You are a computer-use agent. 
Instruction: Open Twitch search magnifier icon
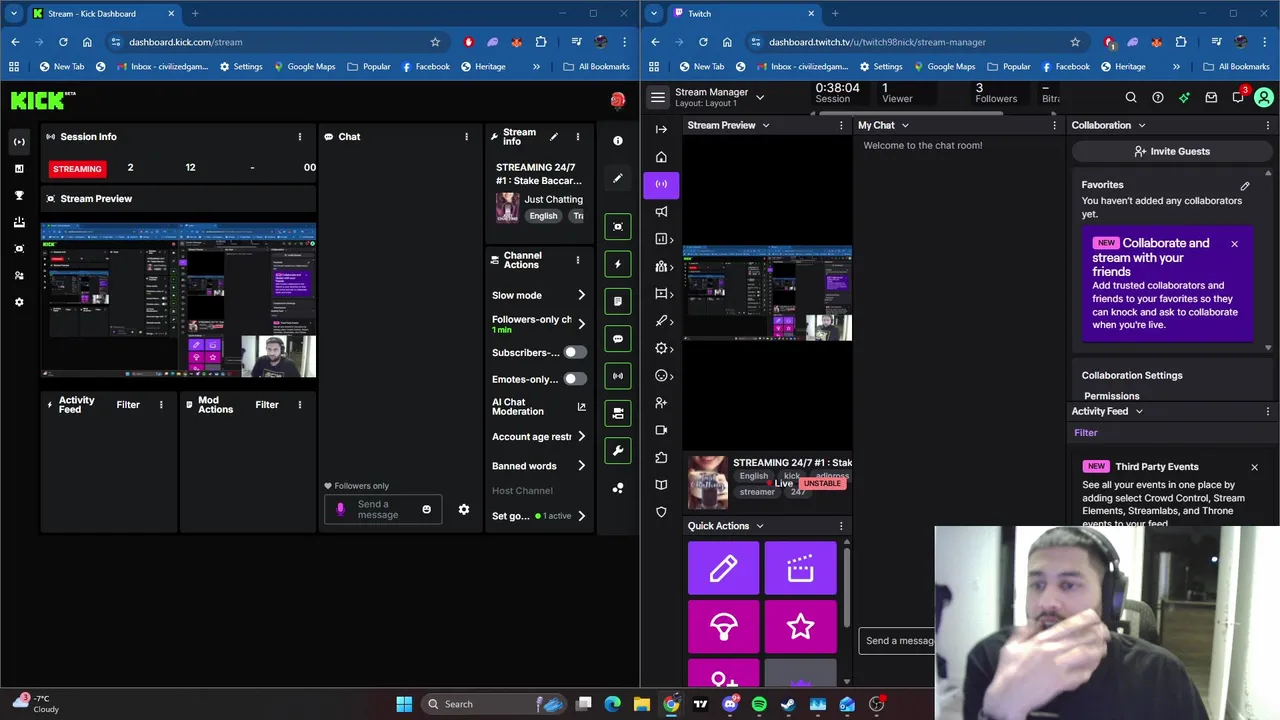[x=1131, y=98]
